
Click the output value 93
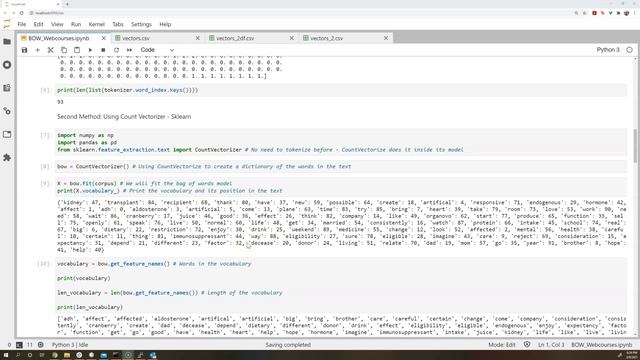pyautogui.click(x=60, y=102)
